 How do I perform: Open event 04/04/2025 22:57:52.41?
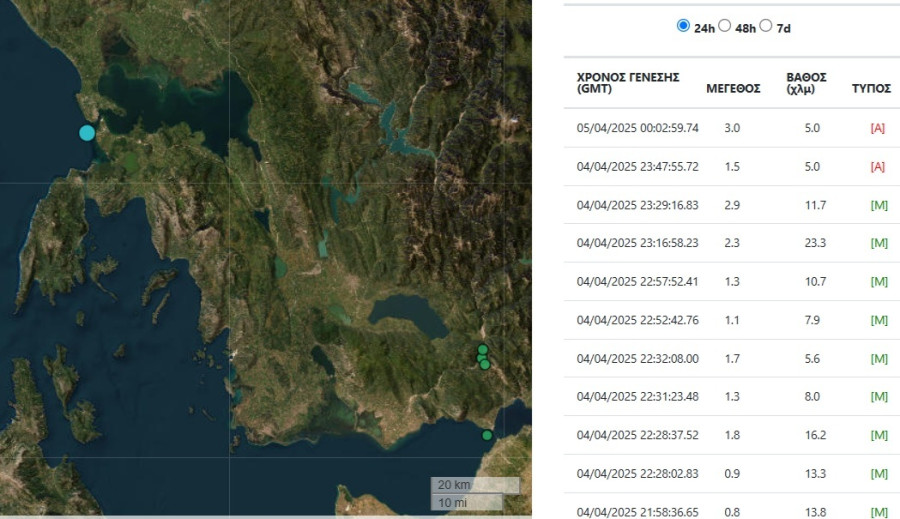[638, 281]
